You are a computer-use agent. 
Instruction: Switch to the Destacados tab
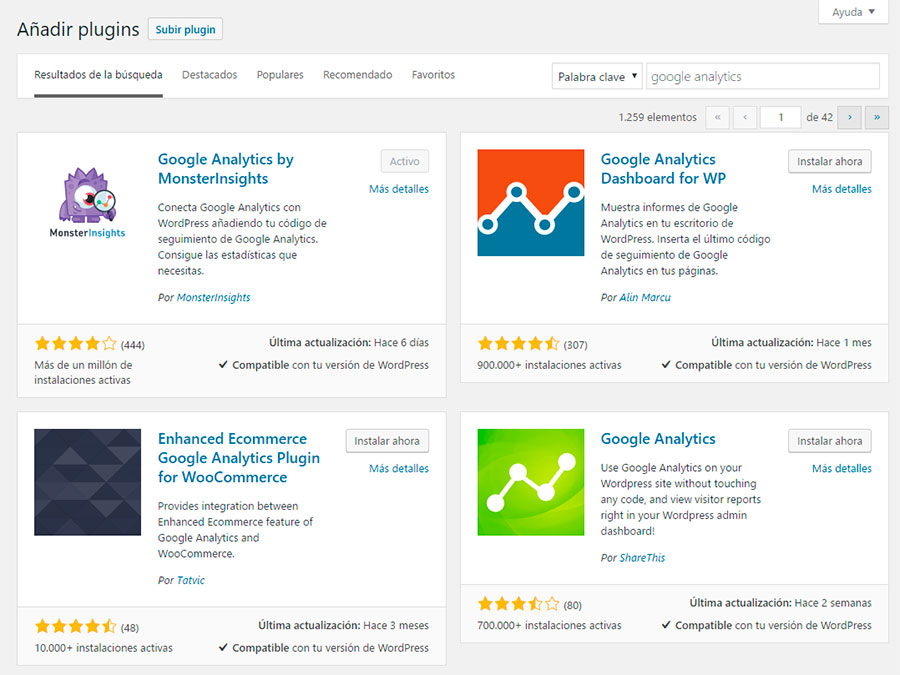coord(209,75)
